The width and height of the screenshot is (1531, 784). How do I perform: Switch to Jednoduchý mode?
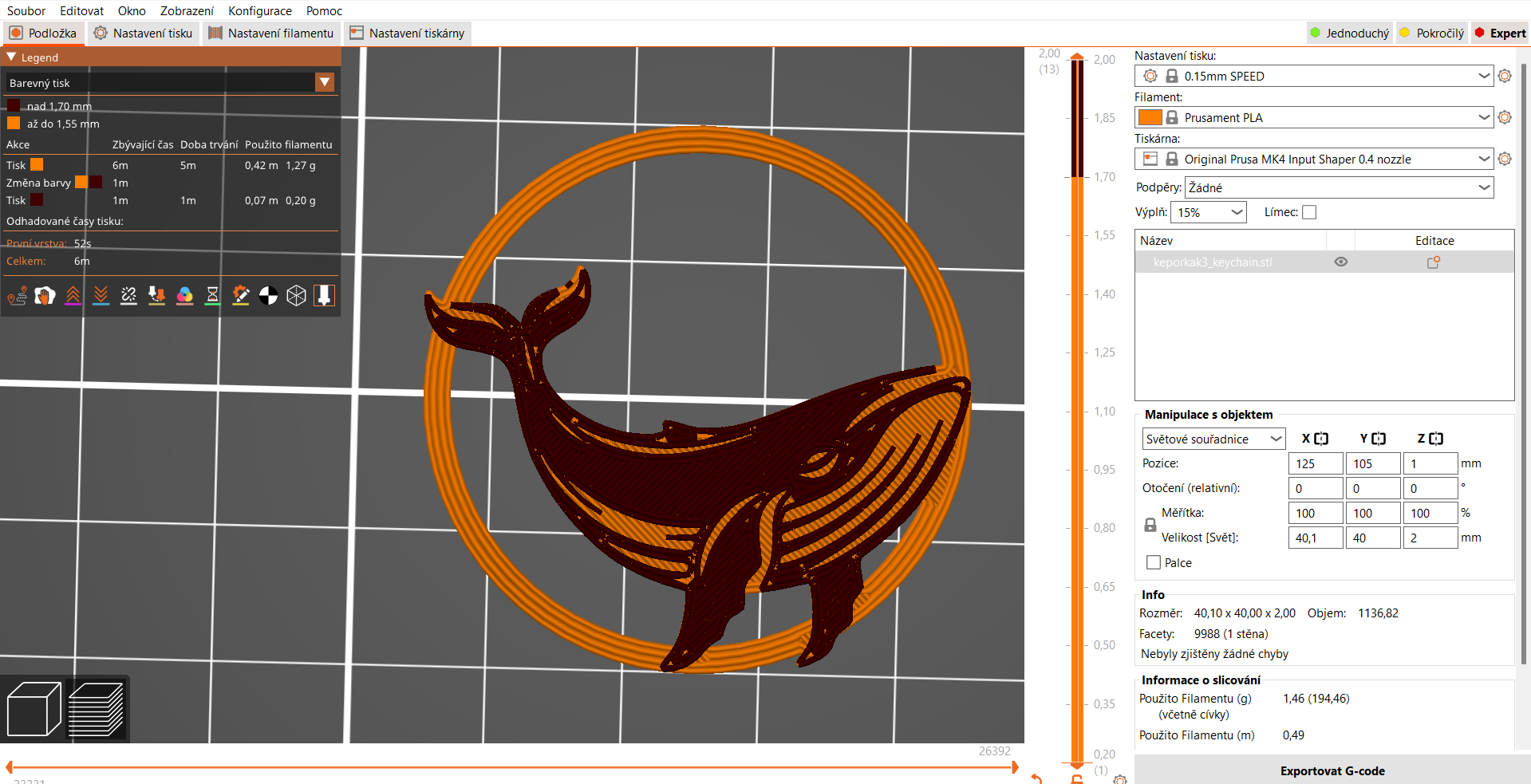pyautogui.click(x=1349, y=33)
